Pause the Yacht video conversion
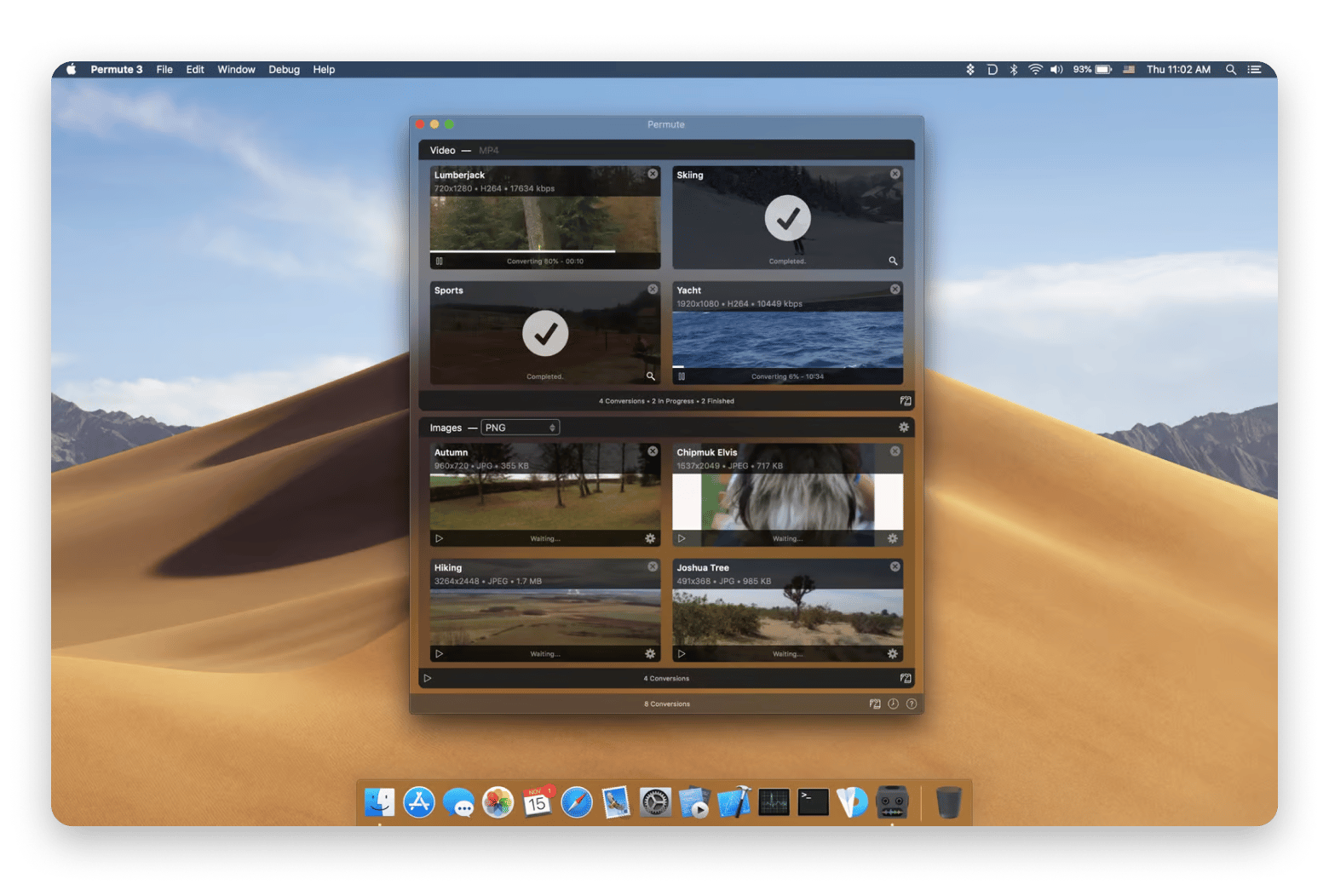The height and width of the screenshot is (896, 1329). [x=682, y=376]
